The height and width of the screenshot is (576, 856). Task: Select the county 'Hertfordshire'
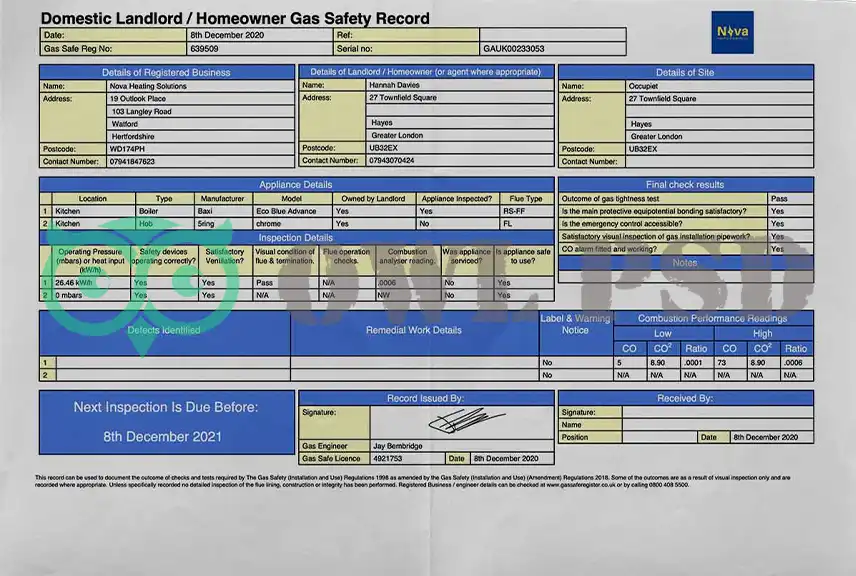click(x=133, y=136)
